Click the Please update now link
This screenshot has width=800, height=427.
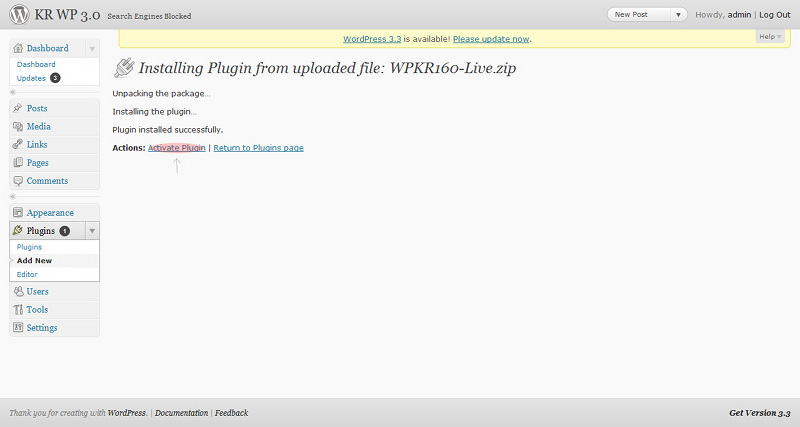pos(491,39)
